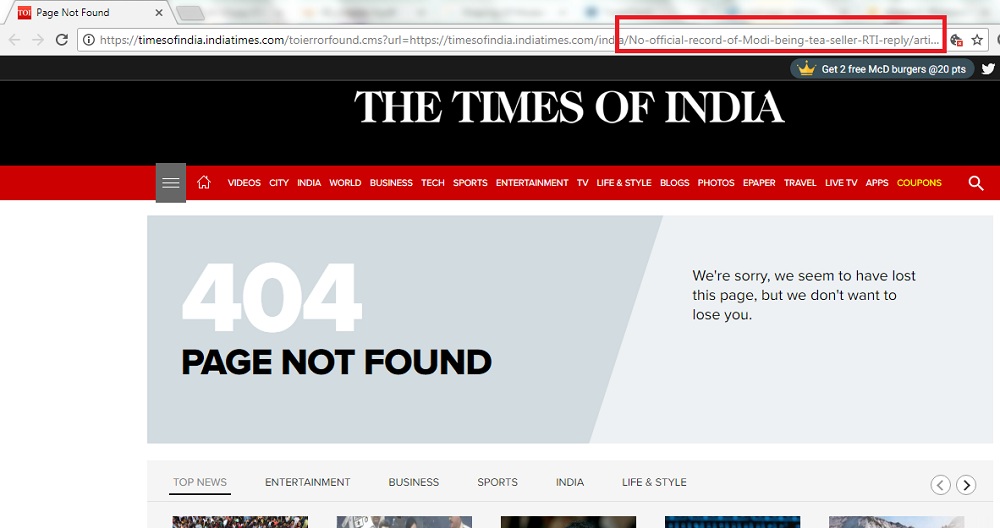Viewport: 1000px width, 528px height.
Task: Open the World section
Action: click(x=345, y=182)
